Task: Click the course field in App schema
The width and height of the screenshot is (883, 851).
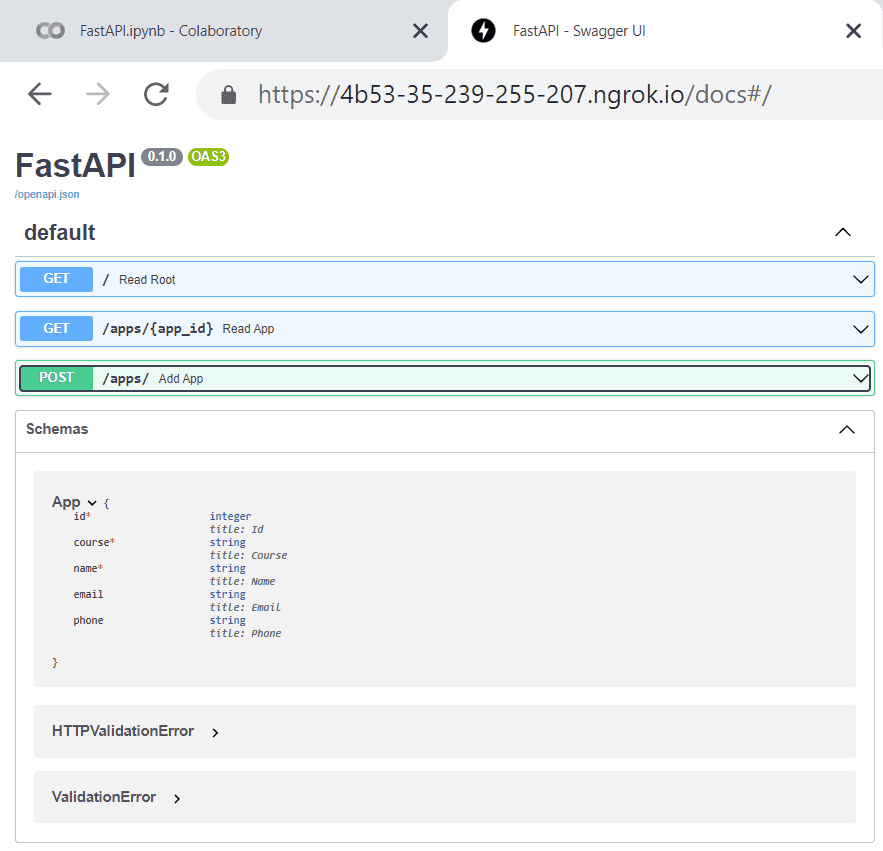Action: click(94, 542)
